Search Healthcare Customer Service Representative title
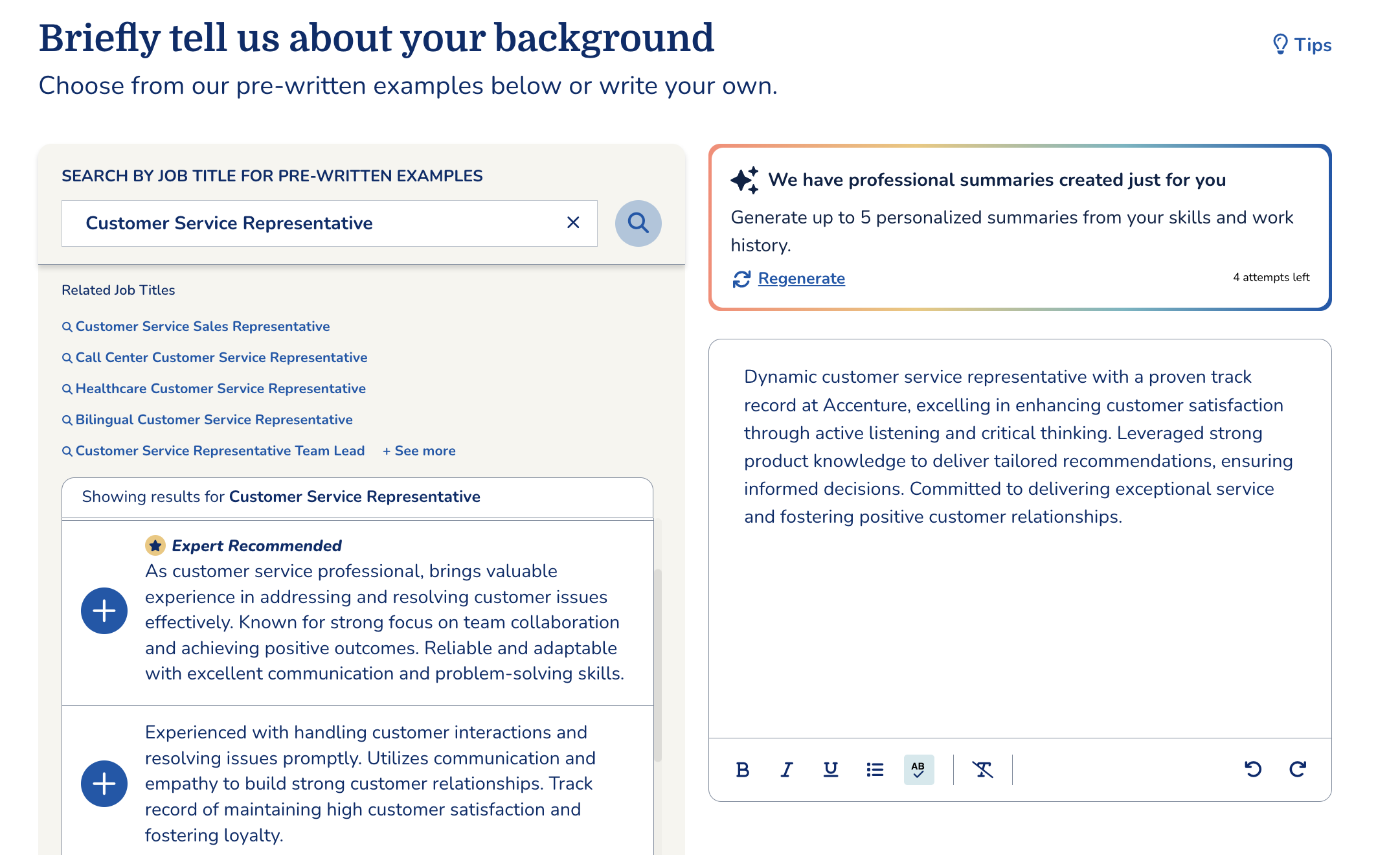 click(214, 389)
